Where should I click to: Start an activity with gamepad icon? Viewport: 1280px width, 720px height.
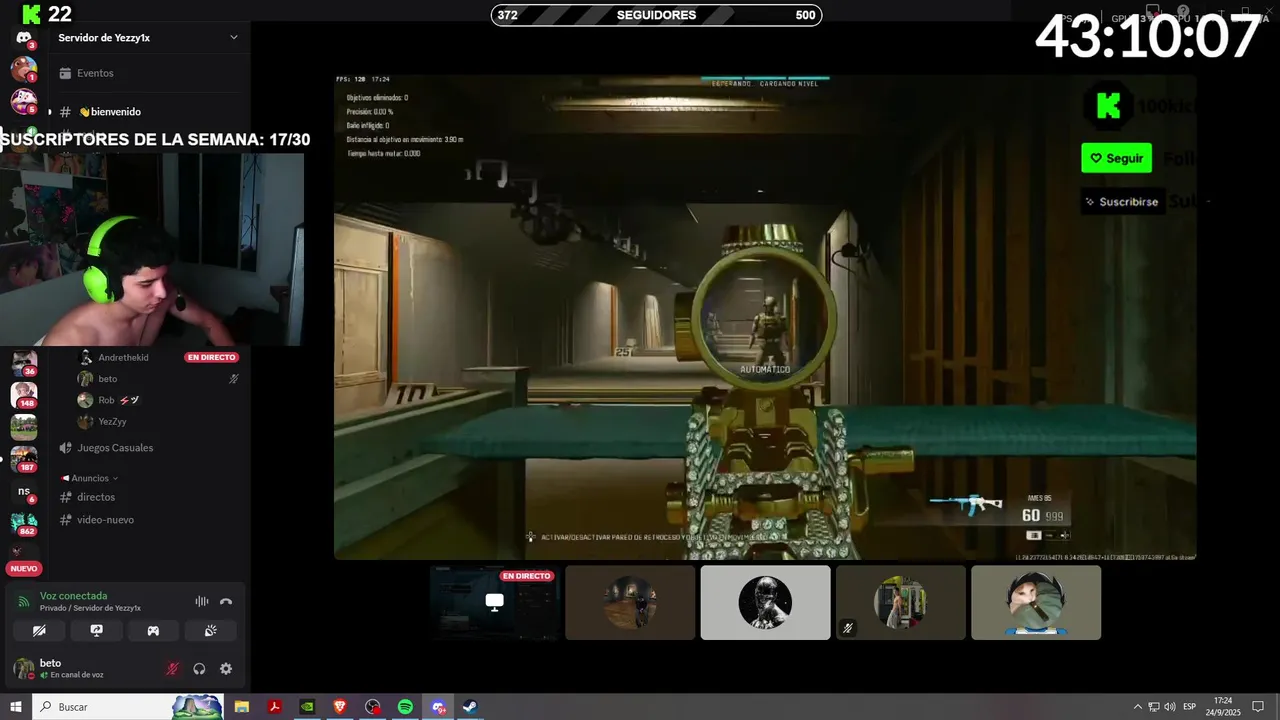click(x=153, y=630)
